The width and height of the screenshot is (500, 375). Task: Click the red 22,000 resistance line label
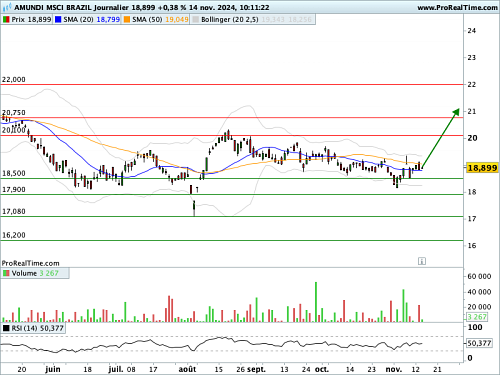tap(14, 80)
